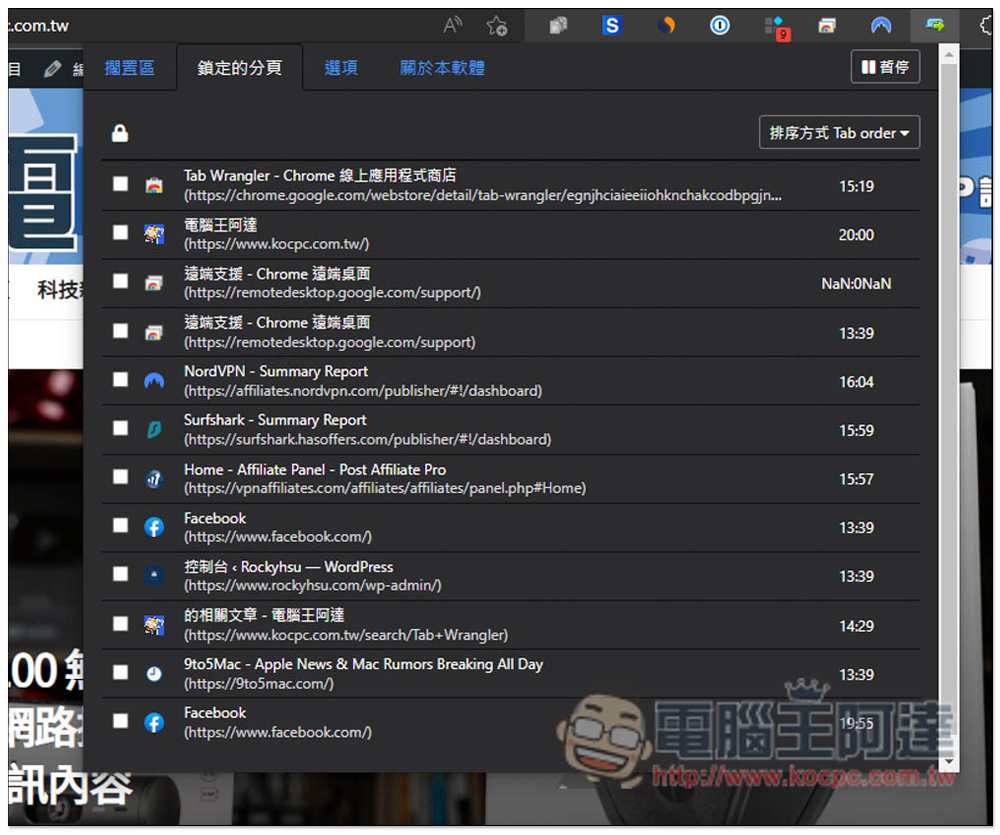
Task: Click the NordVPN extension icon in toolbar
Action: (x=881, y=26)
